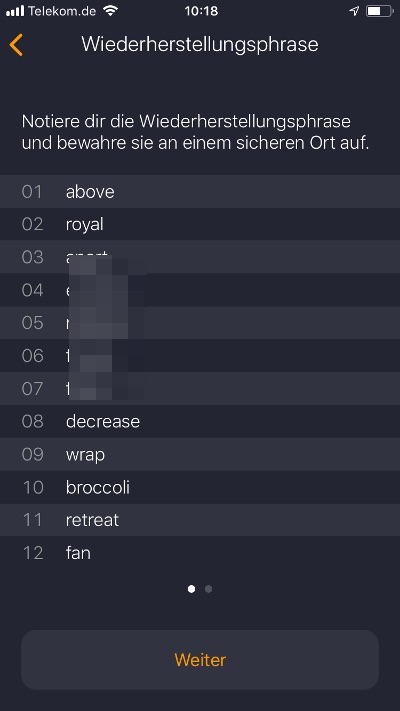Tap the Wiederherstellungsphrase title

(x=200, y=45)
